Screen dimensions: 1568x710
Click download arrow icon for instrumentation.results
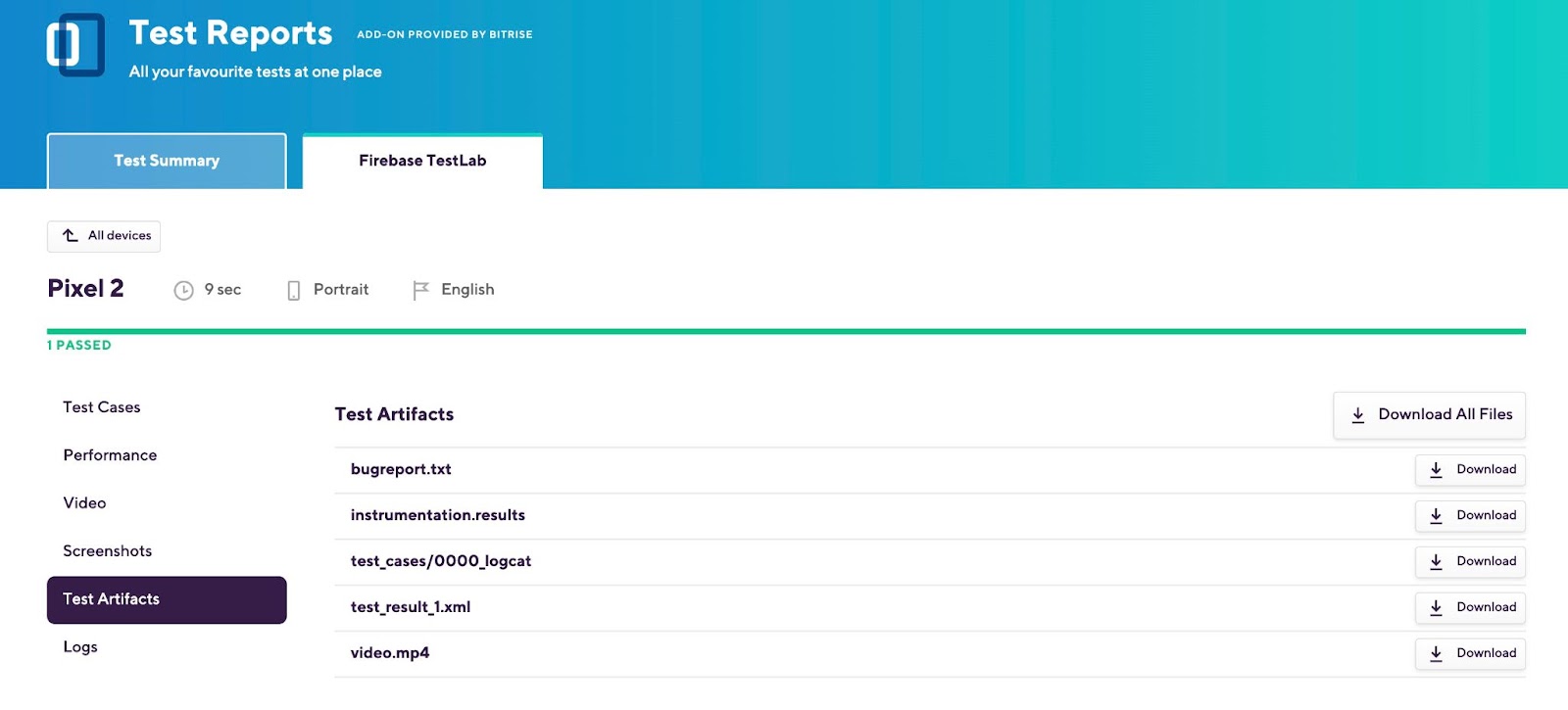click(x=1436, y=516)
